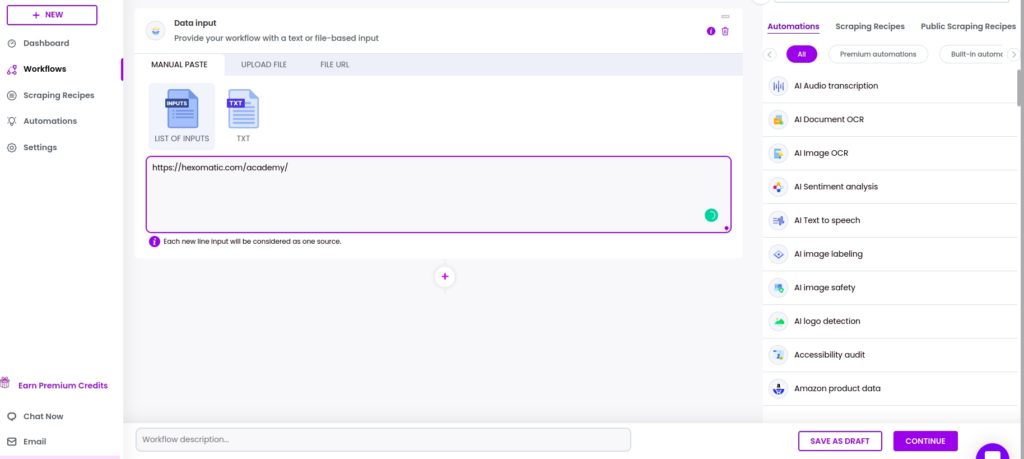1024x459 pixels.
Task: Click SAVE AS DRAFT button
Action: pyautogui.click(x=840, y=441)
